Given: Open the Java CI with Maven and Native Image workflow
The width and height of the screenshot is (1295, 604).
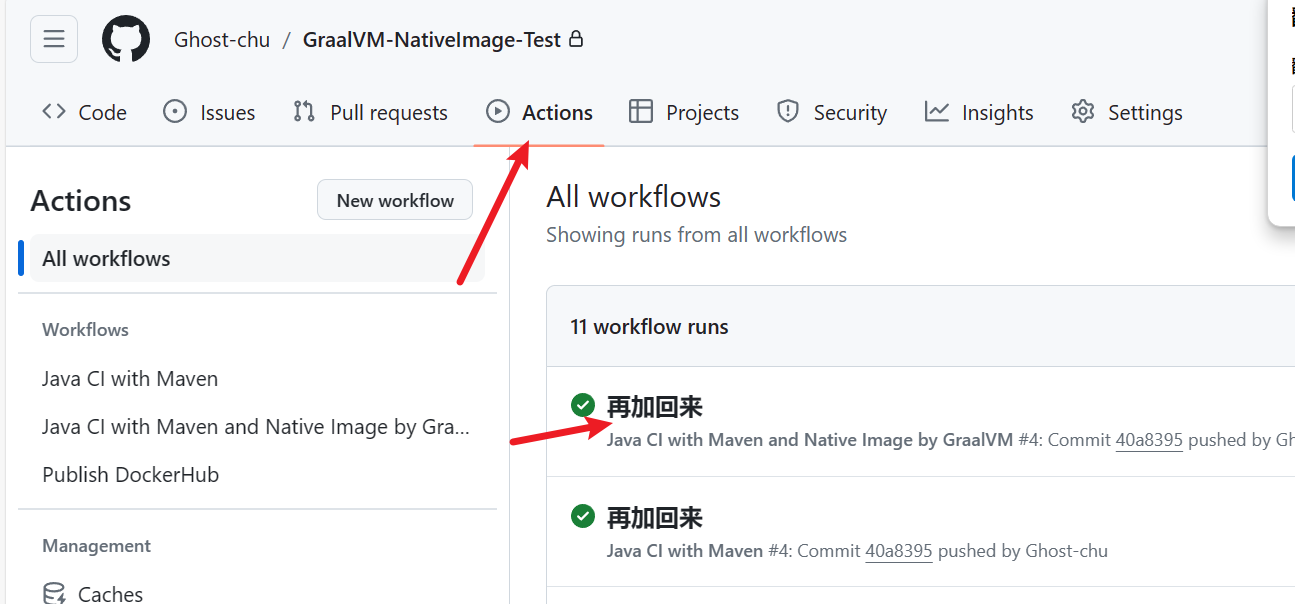Looking at the screenshot, I should pyautogui.click(x=256, y=427).
